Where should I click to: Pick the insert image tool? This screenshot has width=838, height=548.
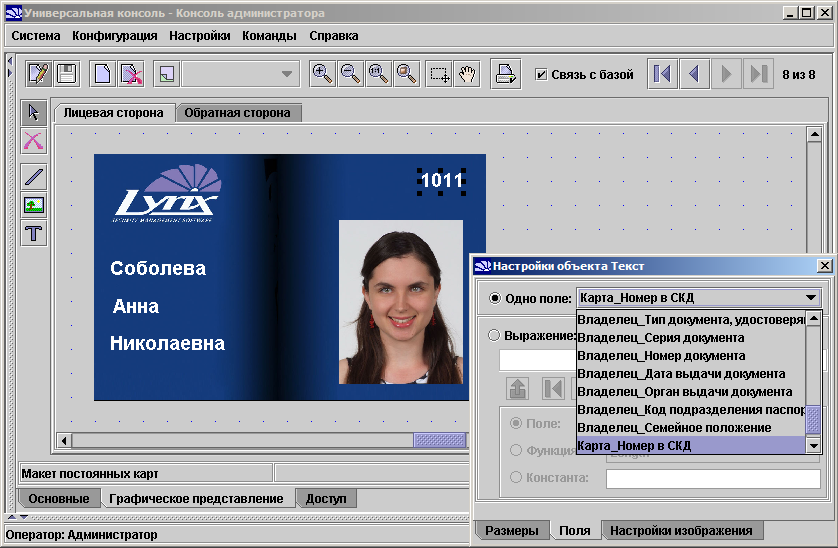click(x=34, y=205)
